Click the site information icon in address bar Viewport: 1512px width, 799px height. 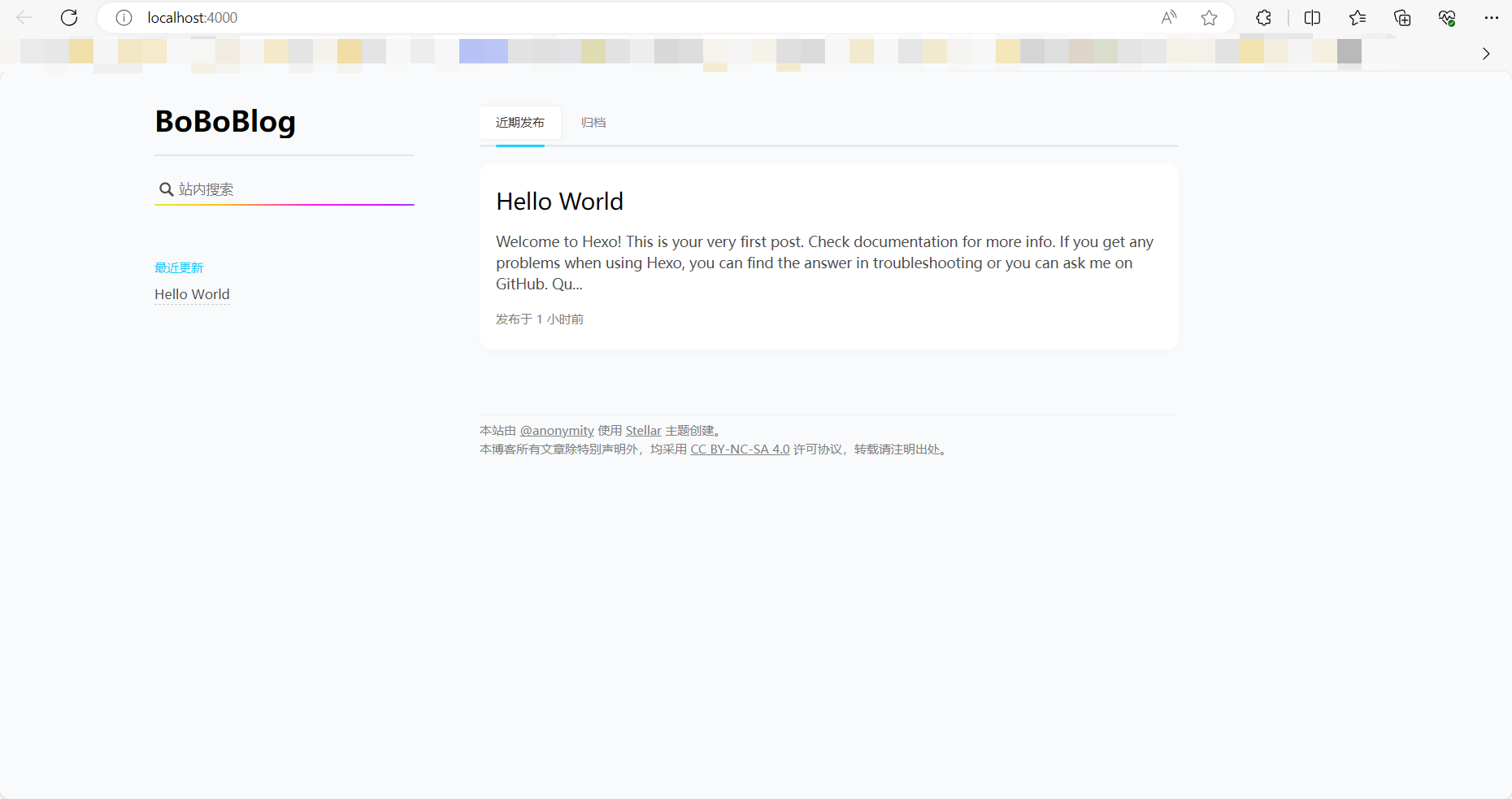(124, 18)
